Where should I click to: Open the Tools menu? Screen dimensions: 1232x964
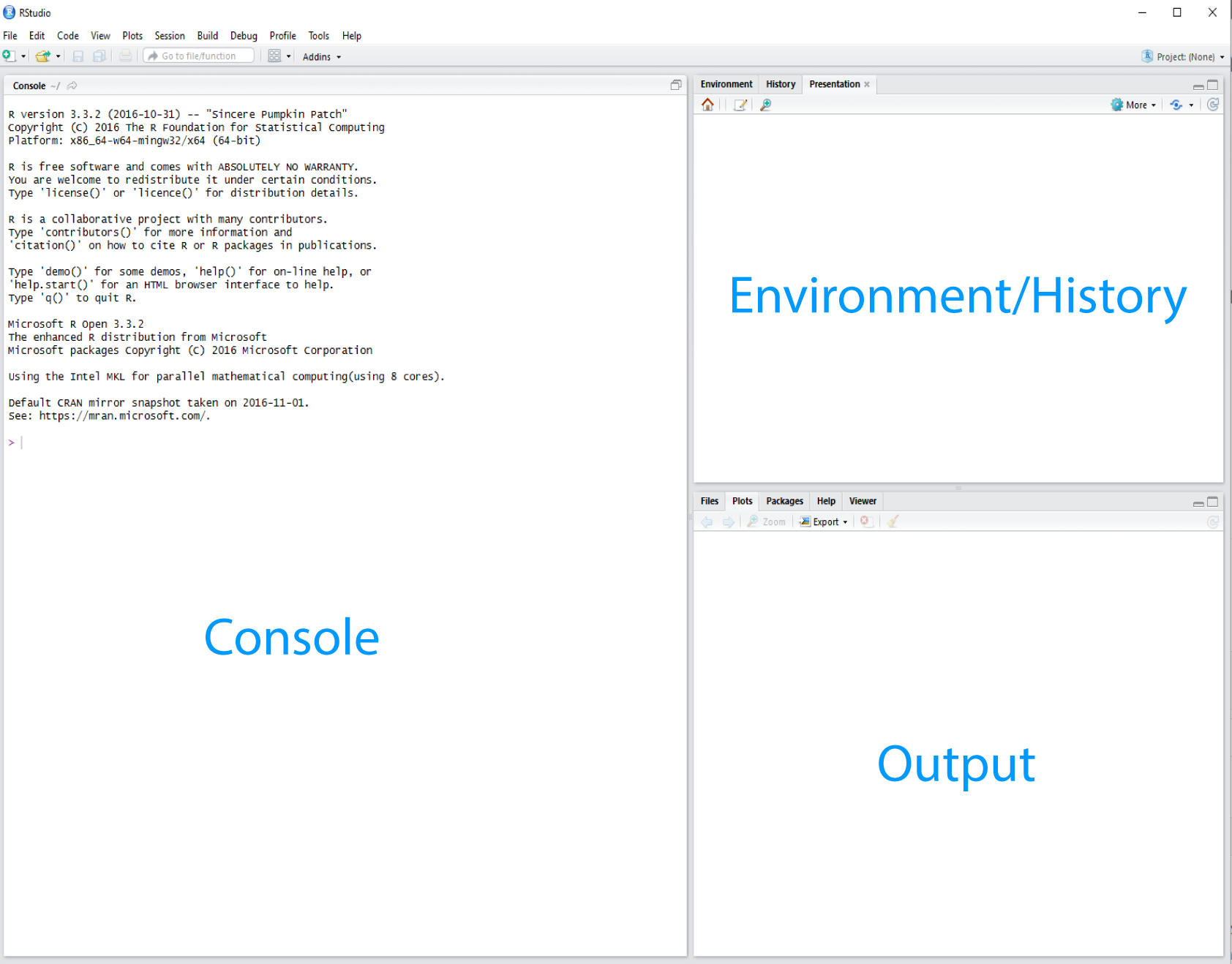(x=318, y=36)
